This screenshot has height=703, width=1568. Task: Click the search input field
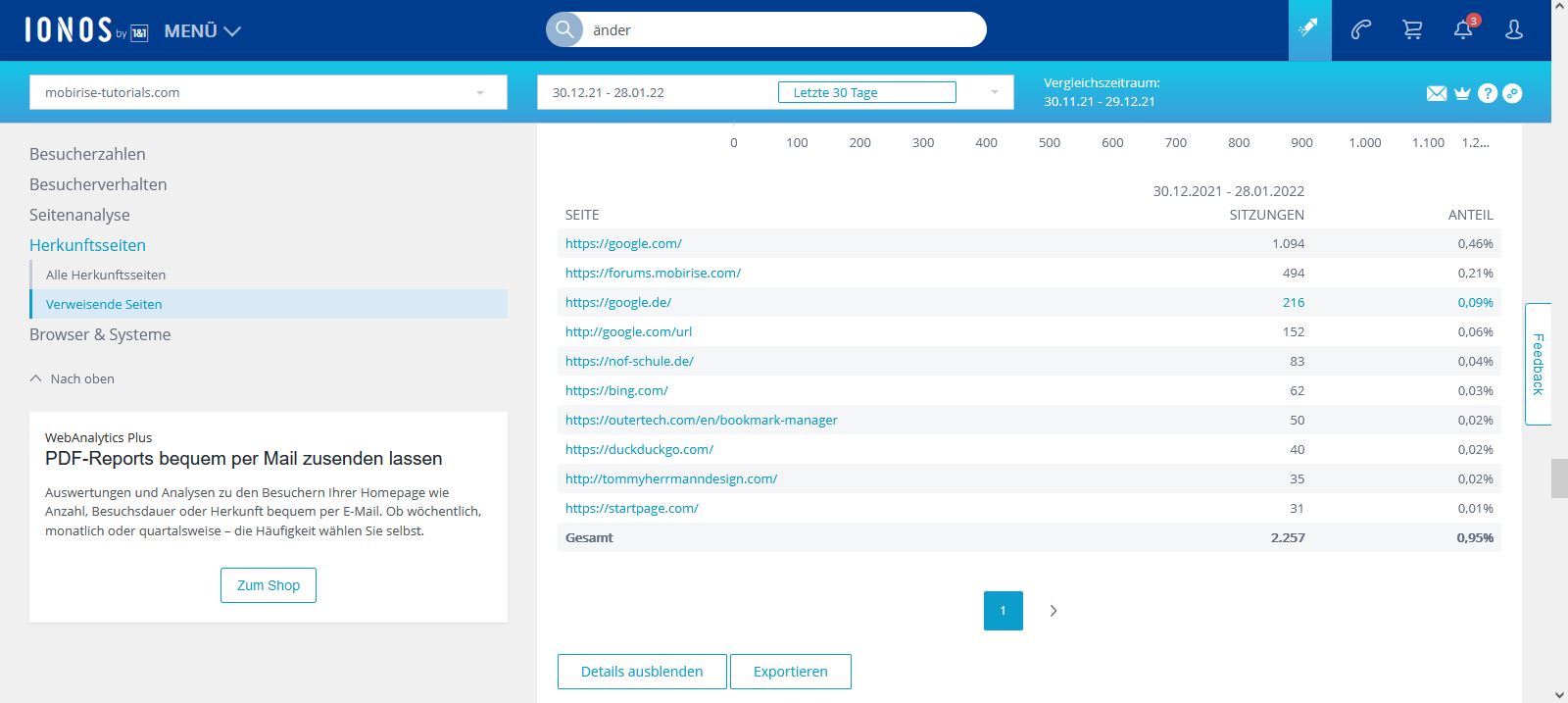click(x=784, y=30)
